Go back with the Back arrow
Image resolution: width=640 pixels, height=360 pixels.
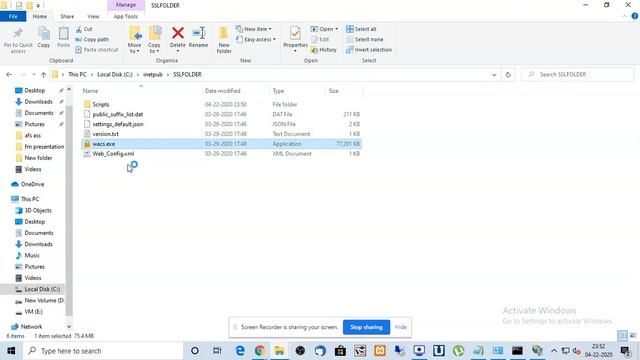pyautogui.click(x=9, y=75)
